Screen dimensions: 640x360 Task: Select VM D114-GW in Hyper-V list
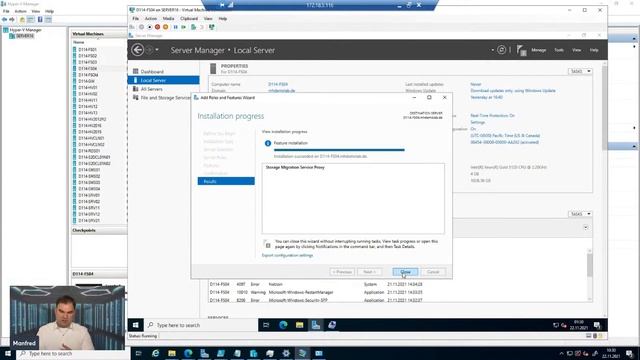coord(86,81)
